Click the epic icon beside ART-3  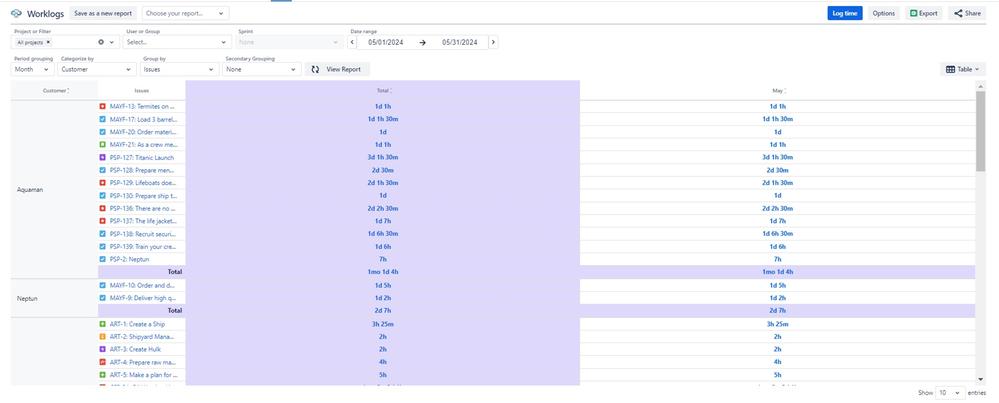pos(103,349)
